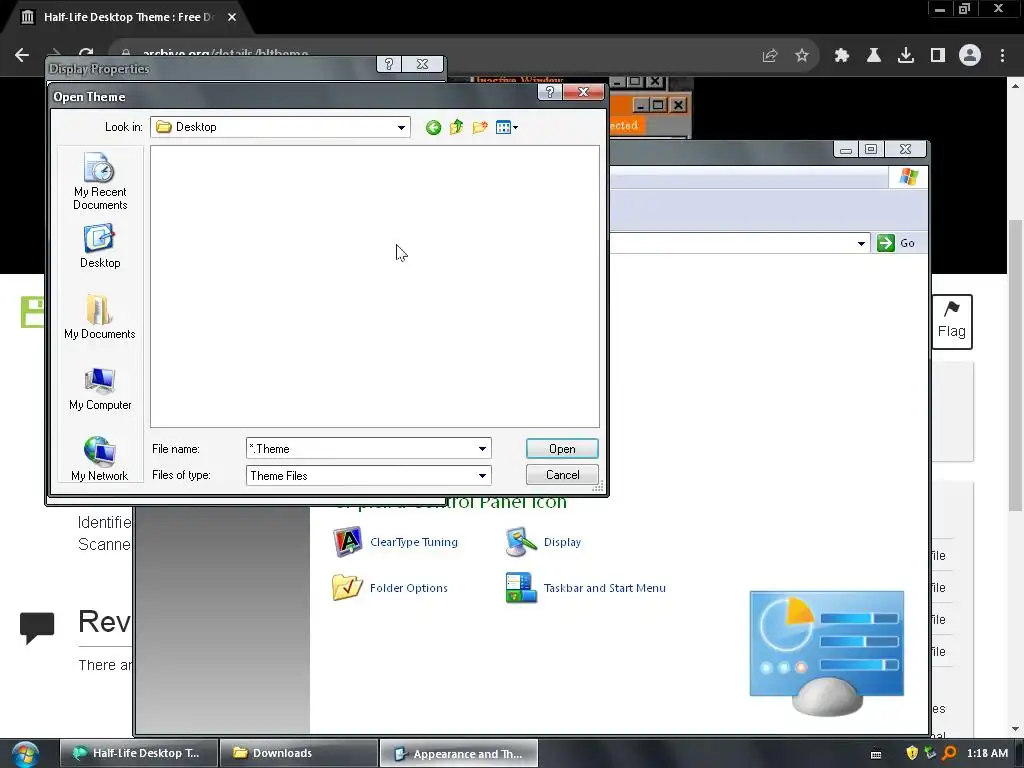
Task: Open the Windows Start orb
Action: click(x=25, y=754)
